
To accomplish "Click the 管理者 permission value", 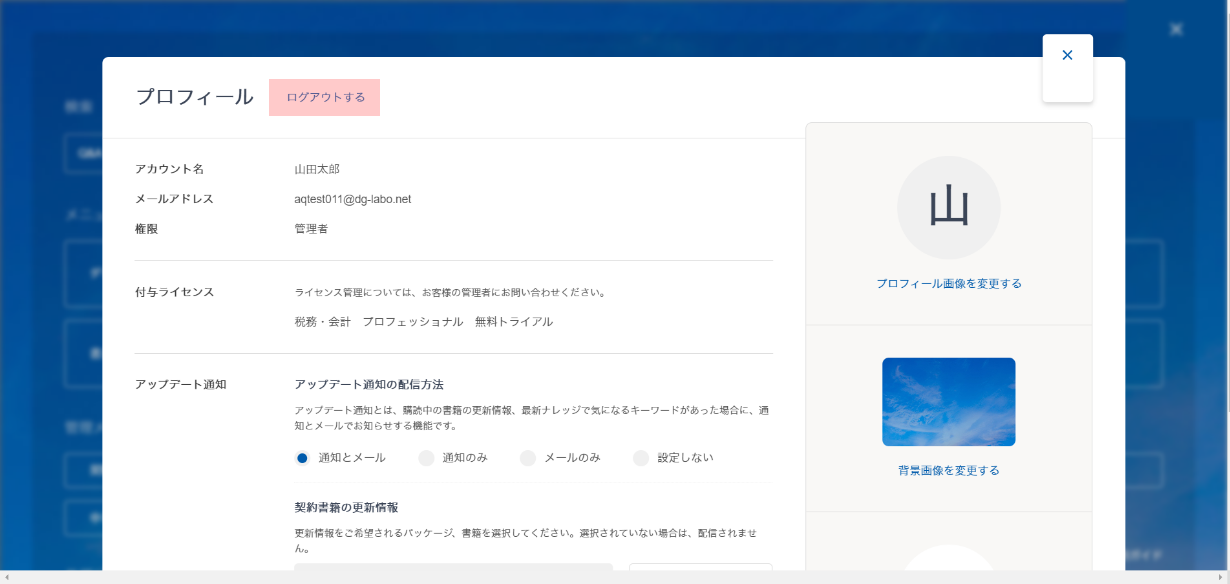I will click(311, 229).
